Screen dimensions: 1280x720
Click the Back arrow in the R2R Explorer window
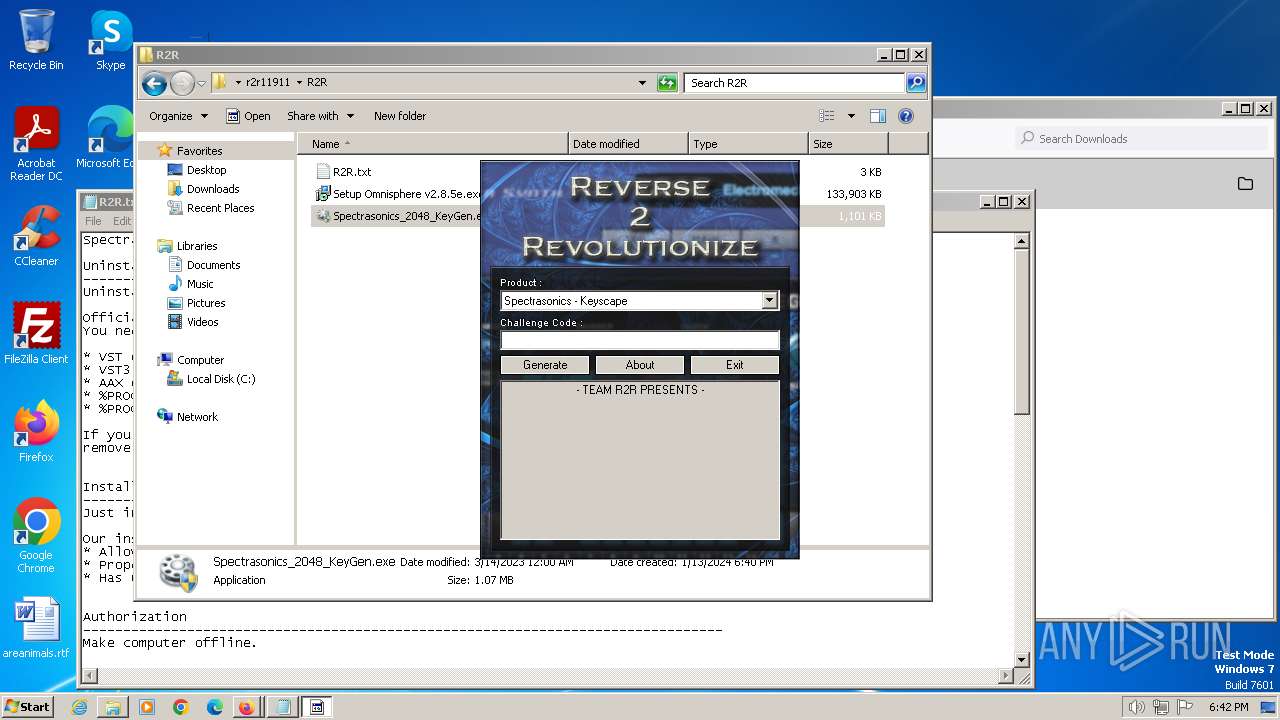click(154, 83)
